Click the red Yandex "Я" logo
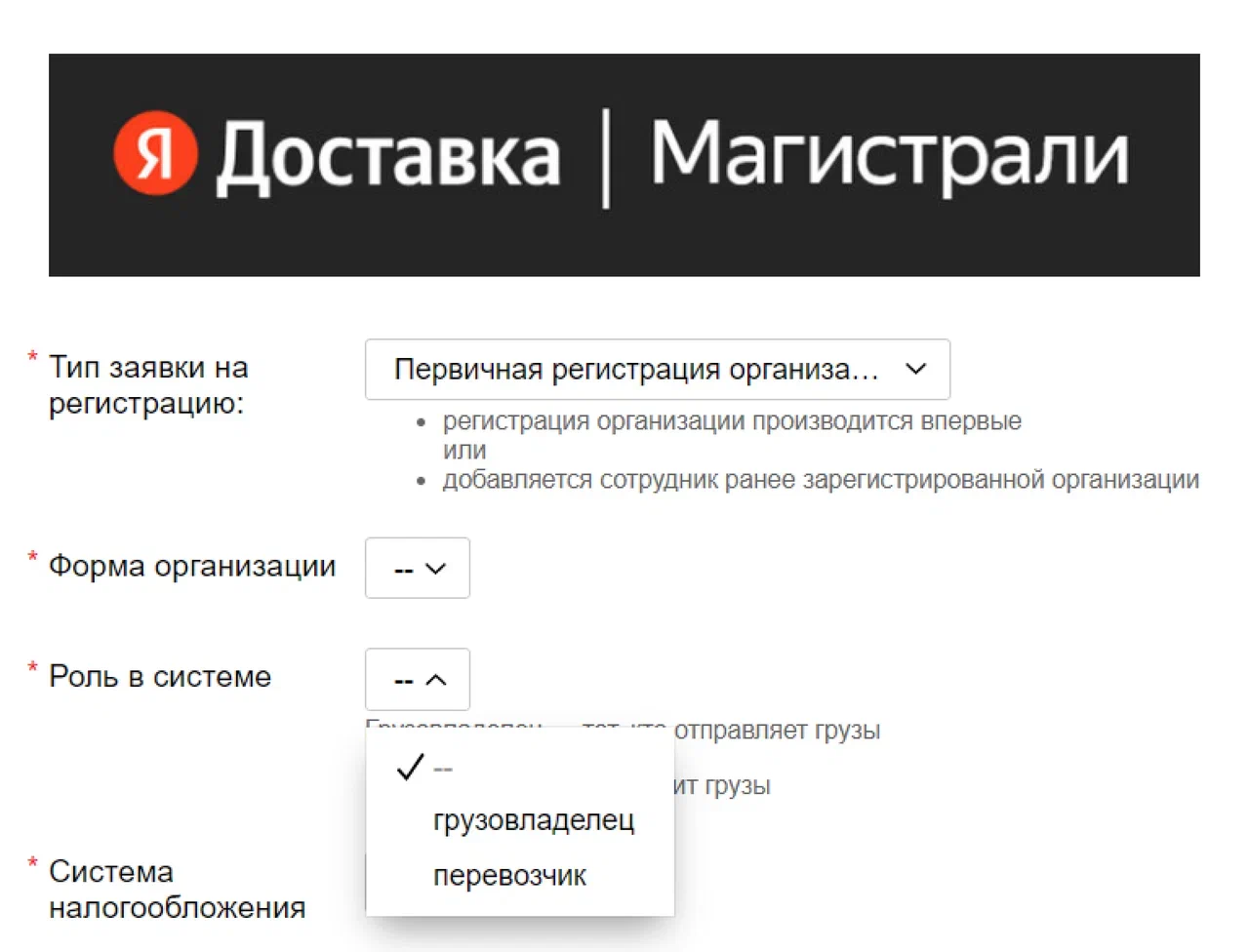The image size is (1249, 952). point(155,154)
